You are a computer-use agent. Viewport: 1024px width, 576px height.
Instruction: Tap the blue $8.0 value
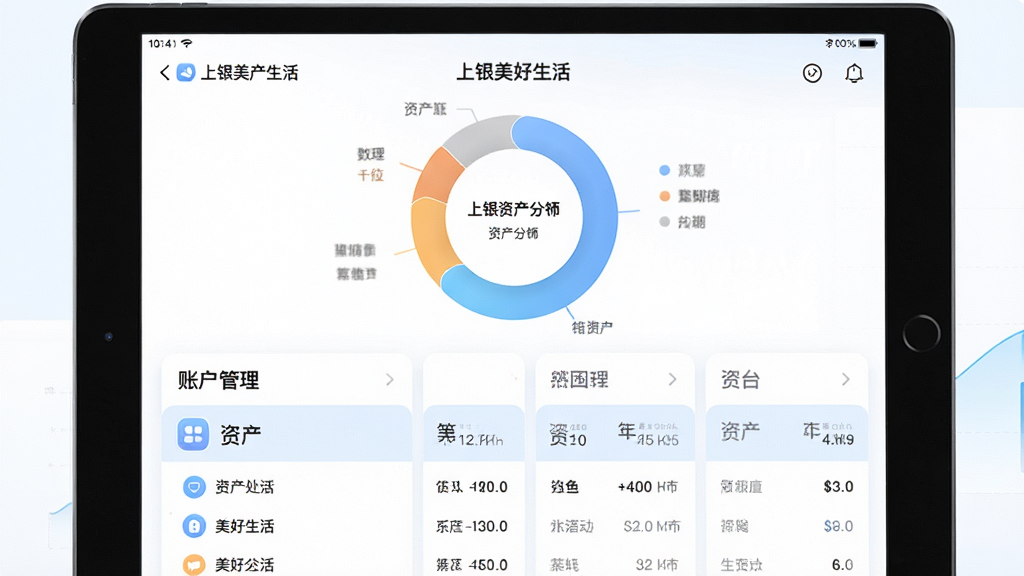point(839,526)
